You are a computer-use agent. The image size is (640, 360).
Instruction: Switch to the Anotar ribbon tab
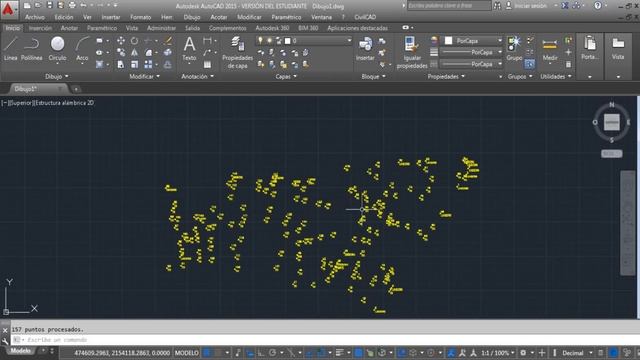pyautogui.click(x=69, y=28)
